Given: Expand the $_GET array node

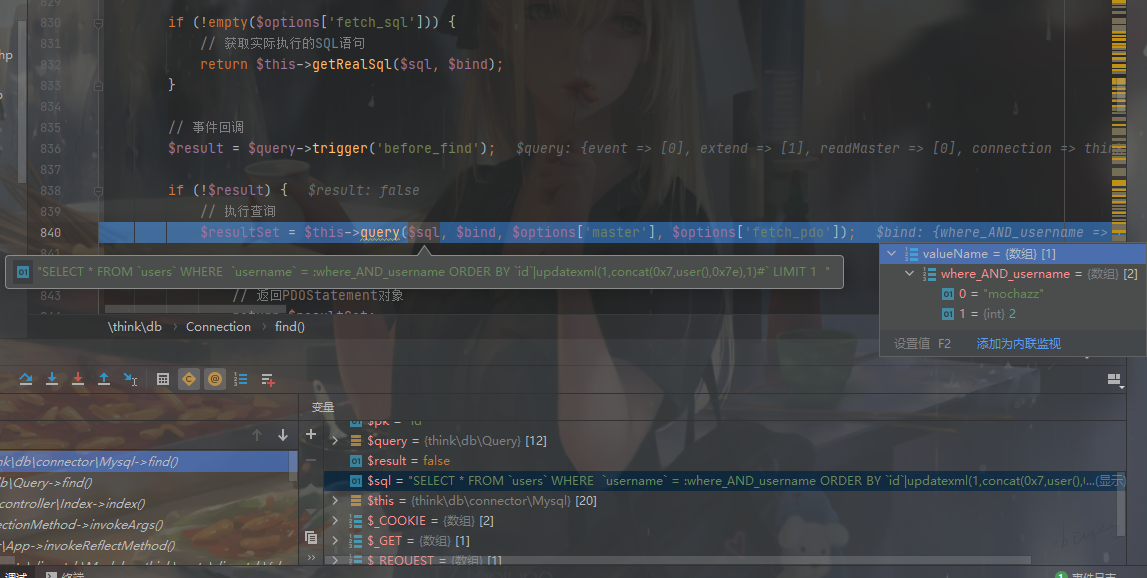Looking at the screenshot, I should tap(336, 541).
